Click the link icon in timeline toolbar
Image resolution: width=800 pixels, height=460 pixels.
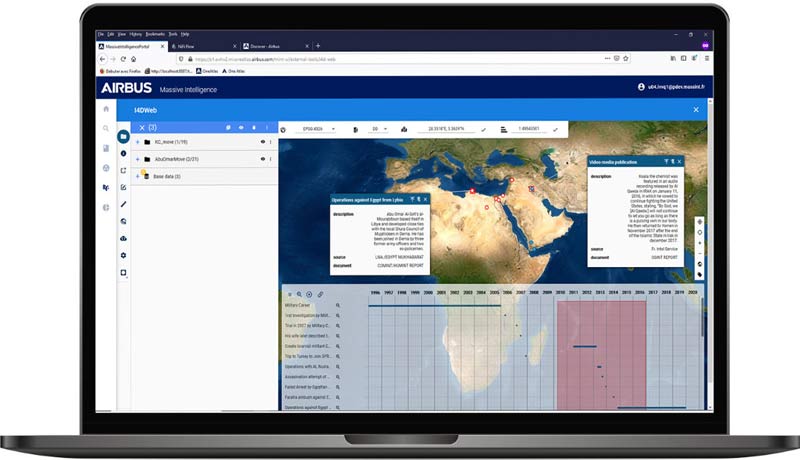click(320, 294)
